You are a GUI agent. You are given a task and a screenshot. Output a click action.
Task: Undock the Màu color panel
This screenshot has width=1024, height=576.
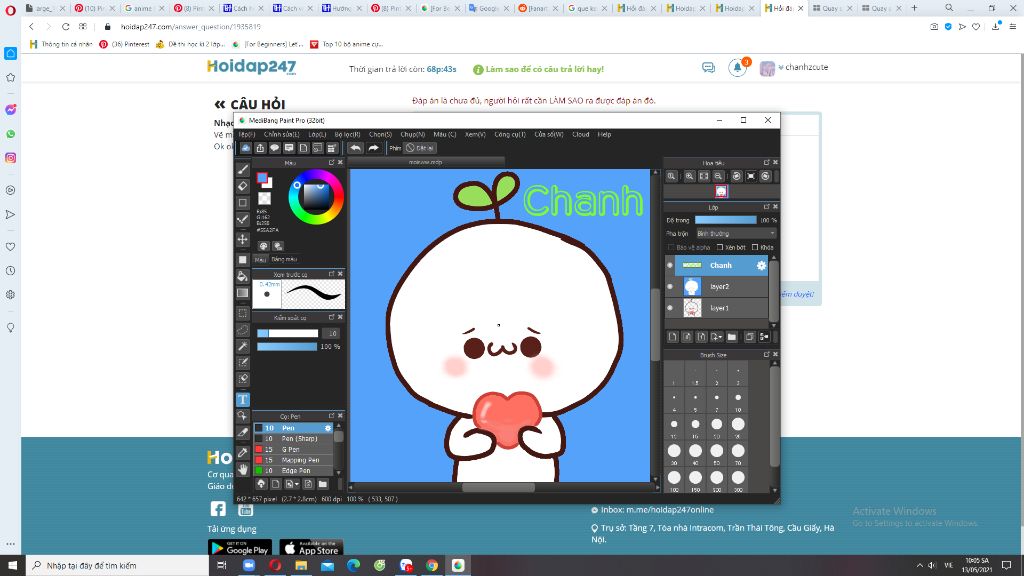pyautogui.click(x=331, y=162)
